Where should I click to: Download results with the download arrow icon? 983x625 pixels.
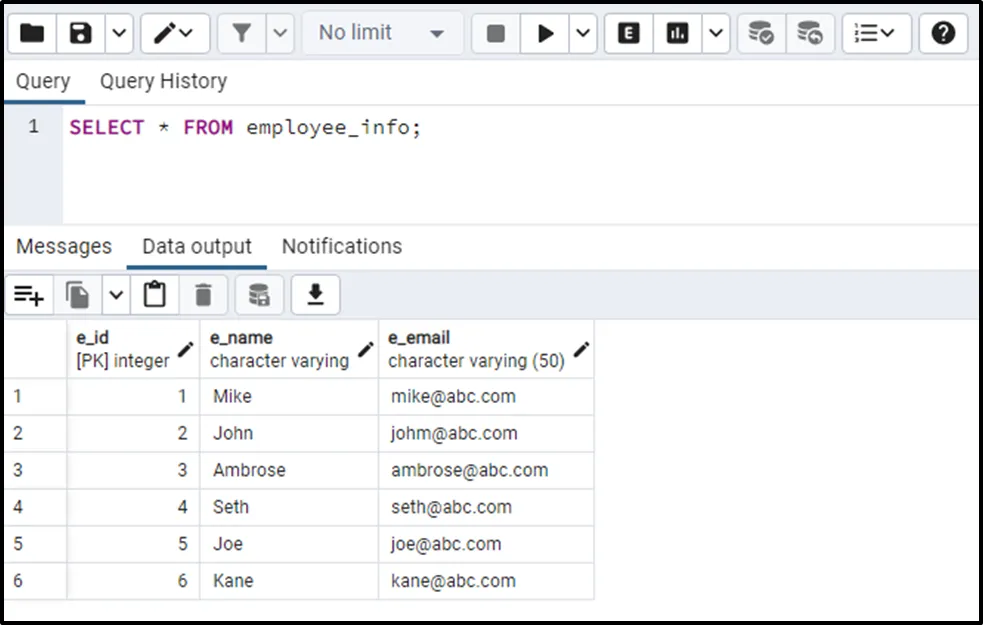316,295
